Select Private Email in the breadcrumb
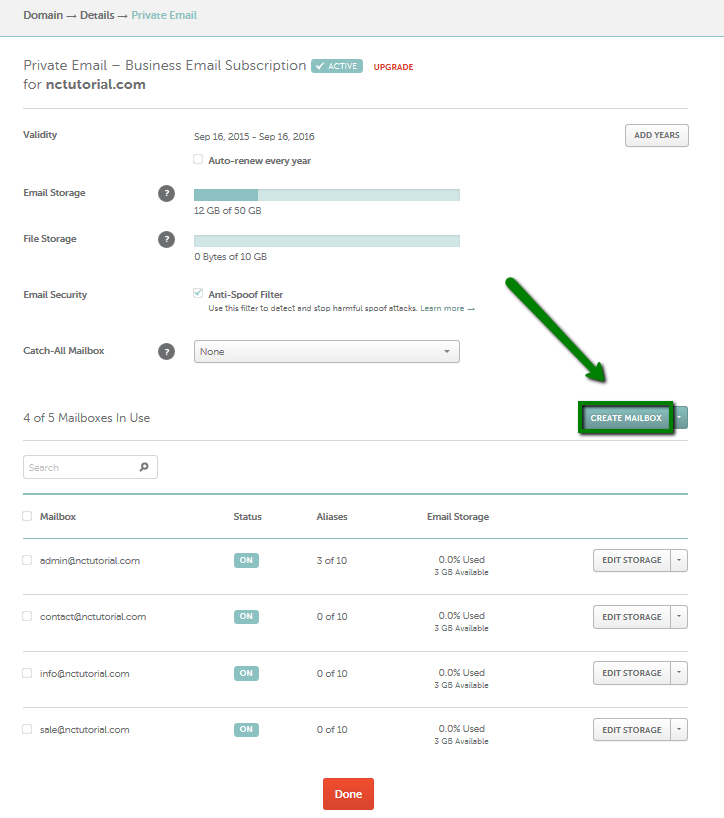This screenshot has width=724, height=818. [164, 15]
